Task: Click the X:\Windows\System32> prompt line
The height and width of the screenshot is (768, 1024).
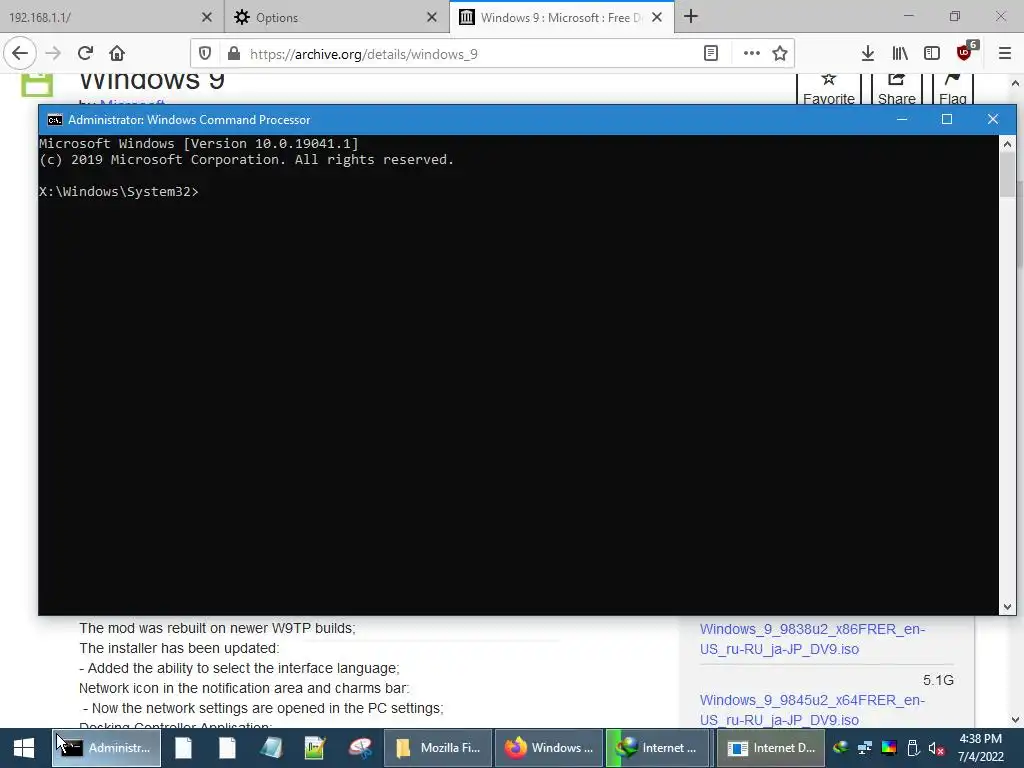Action: coord(119,191)
